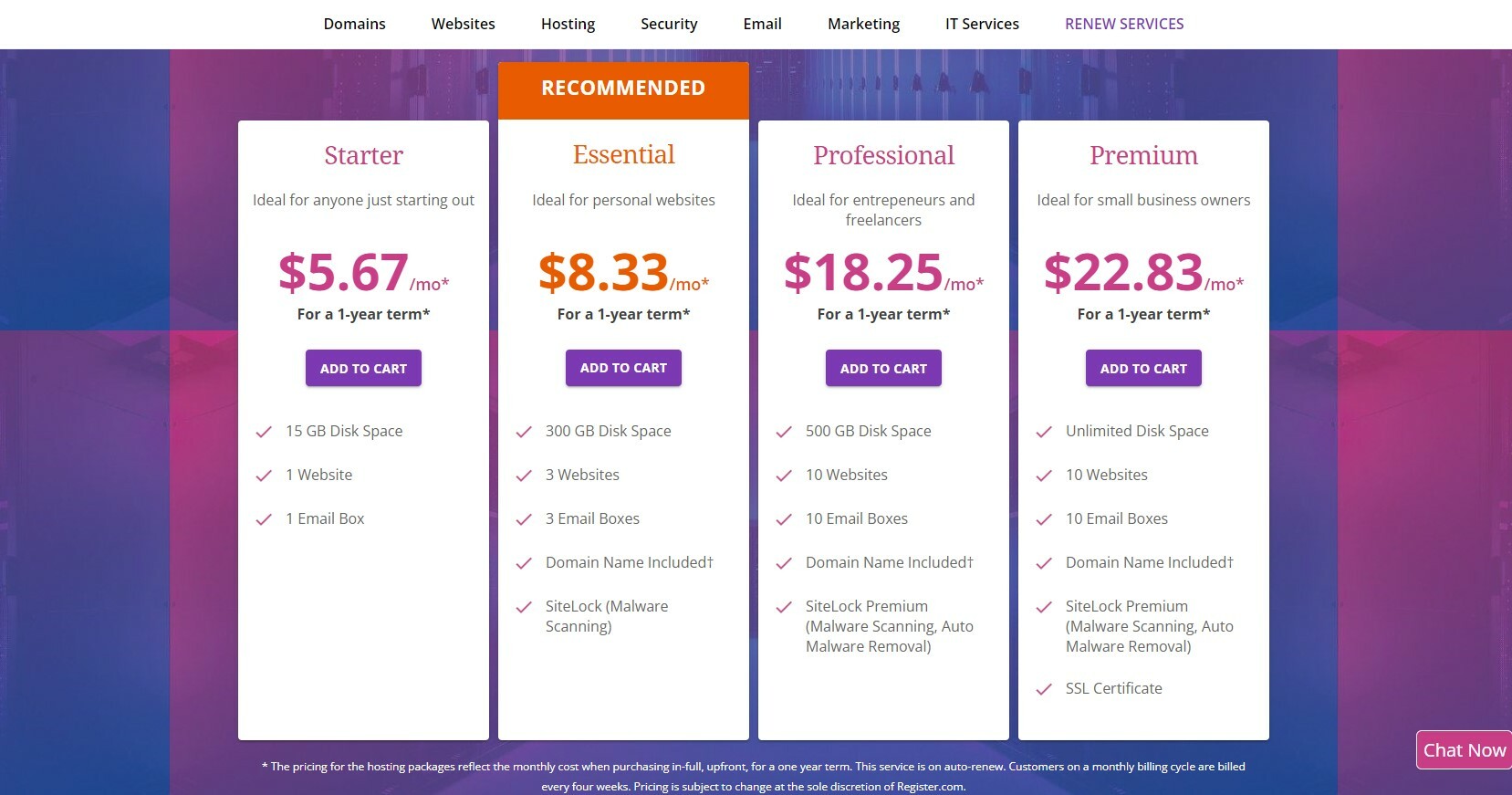This screenshot has height=795, width=1512.
Task: Click the checkmark next to 10 Email Boxes under Professional
Action: coord(785,518)
